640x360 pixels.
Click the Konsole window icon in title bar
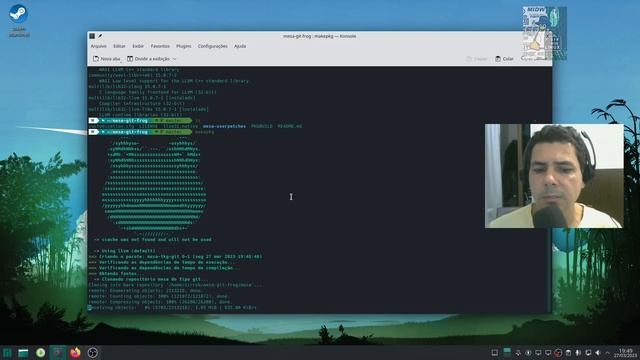click(92, 36)
